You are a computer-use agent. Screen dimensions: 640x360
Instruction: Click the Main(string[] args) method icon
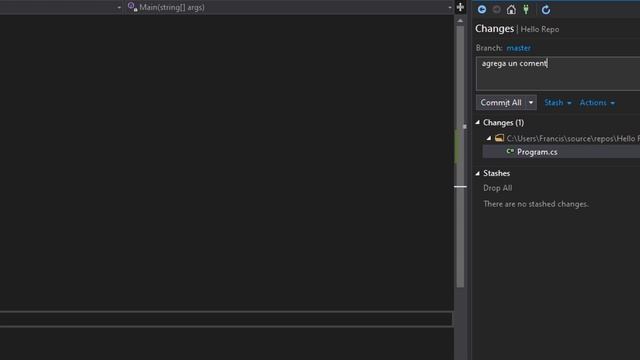(x=132, y=7)
